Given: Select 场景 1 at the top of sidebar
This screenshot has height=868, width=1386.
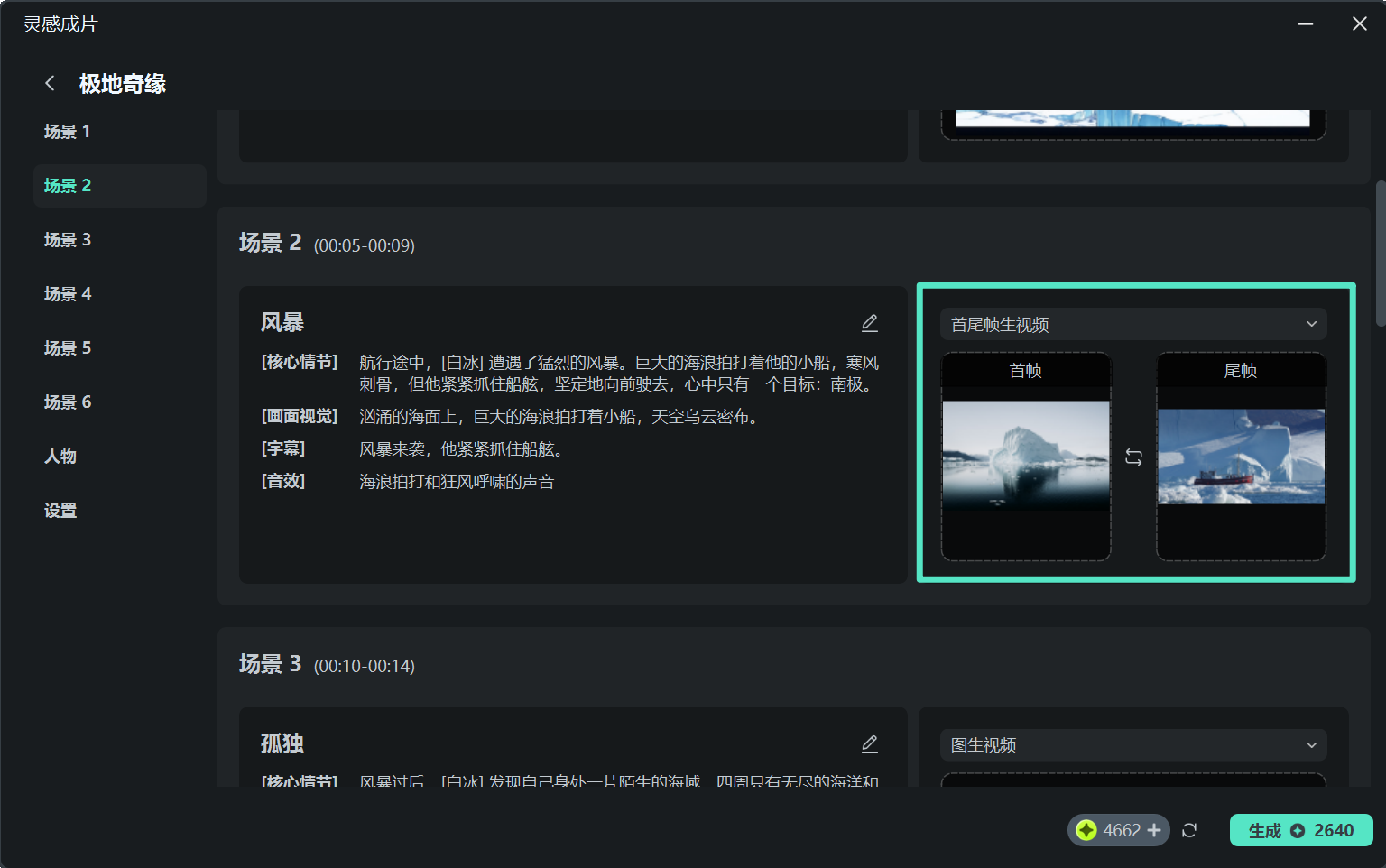Looking at the screenshot, I should 68,131.
